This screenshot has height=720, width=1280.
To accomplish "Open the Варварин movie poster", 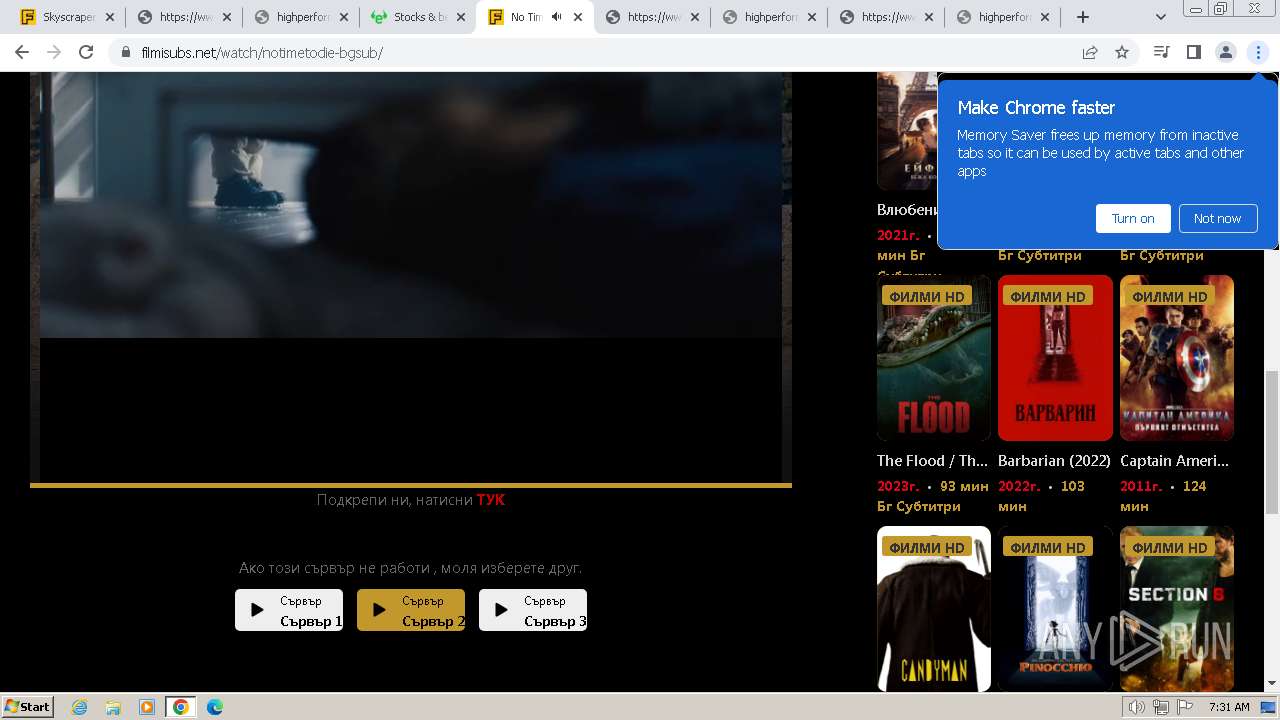I will pos(1055,358).
